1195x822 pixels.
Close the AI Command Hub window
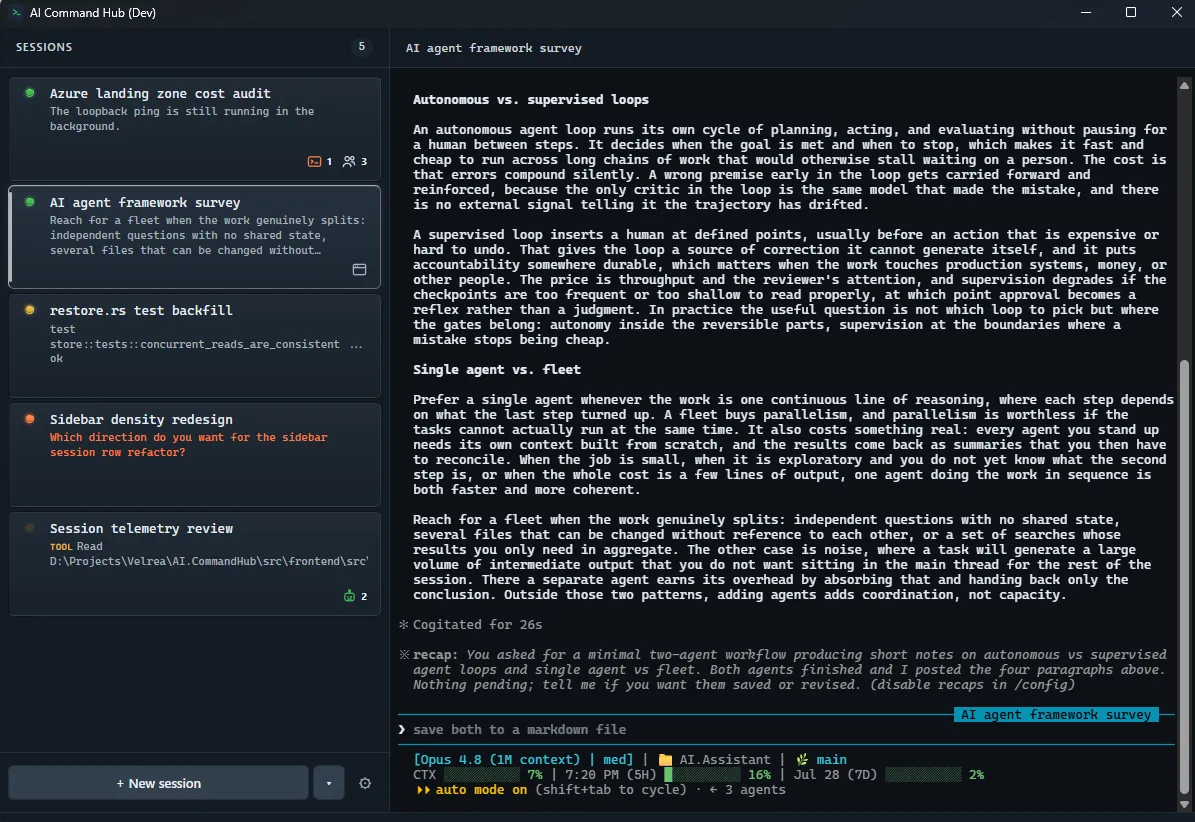point(1177,12)
